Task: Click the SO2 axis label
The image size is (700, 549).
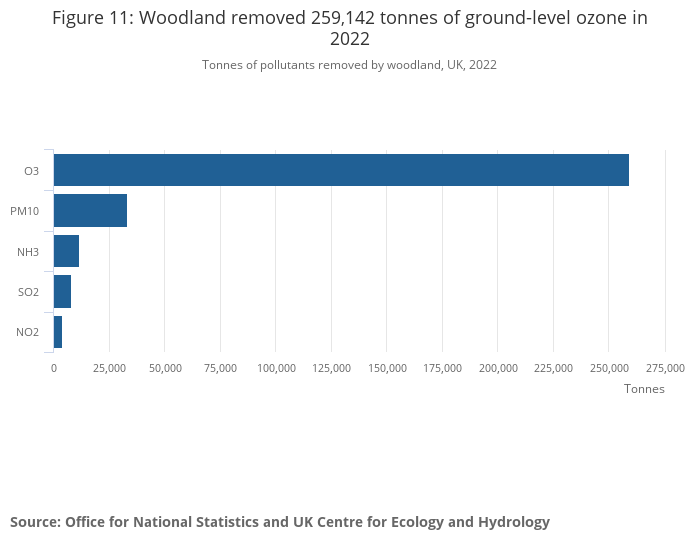Action: (x=29, y=292)
